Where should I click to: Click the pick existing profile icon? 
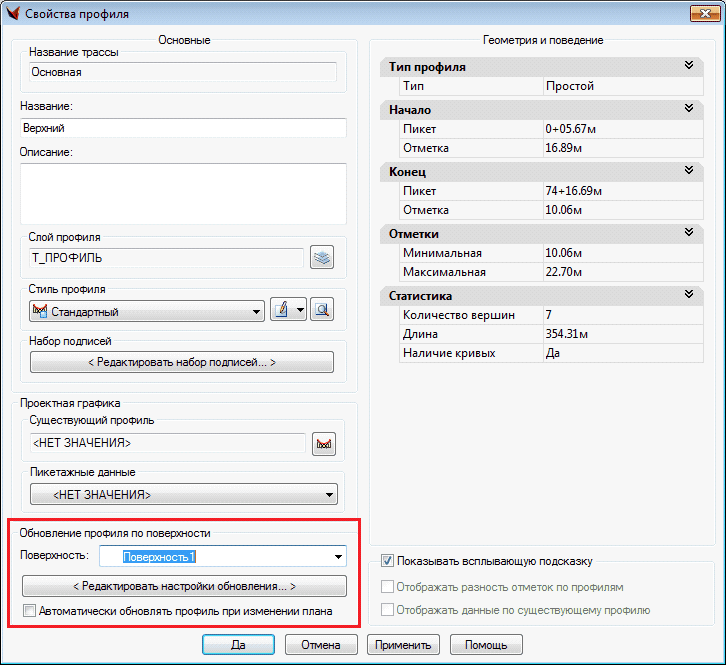click(x=322, y=444)
